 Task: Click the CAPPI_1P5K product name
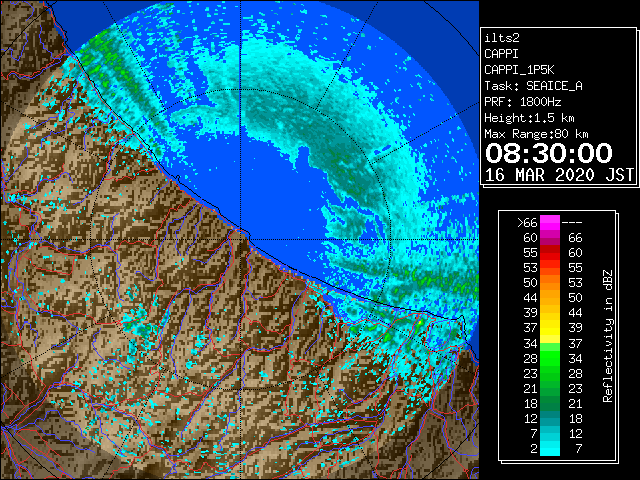pos(519,70)
